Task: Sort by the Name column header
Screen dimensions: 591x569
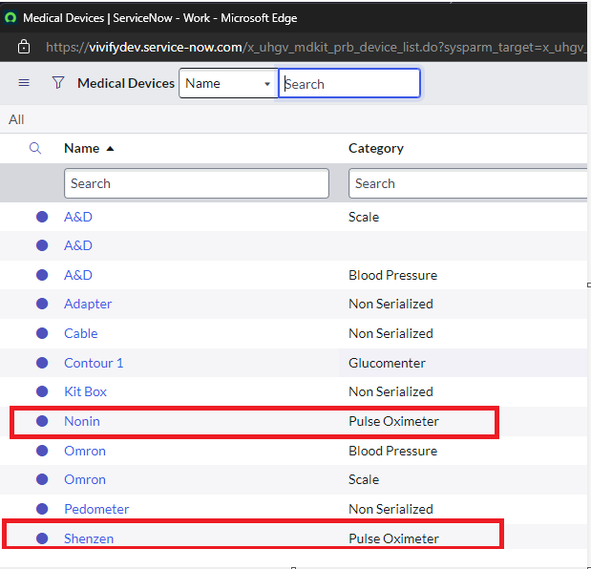Action: coord(82,148)
